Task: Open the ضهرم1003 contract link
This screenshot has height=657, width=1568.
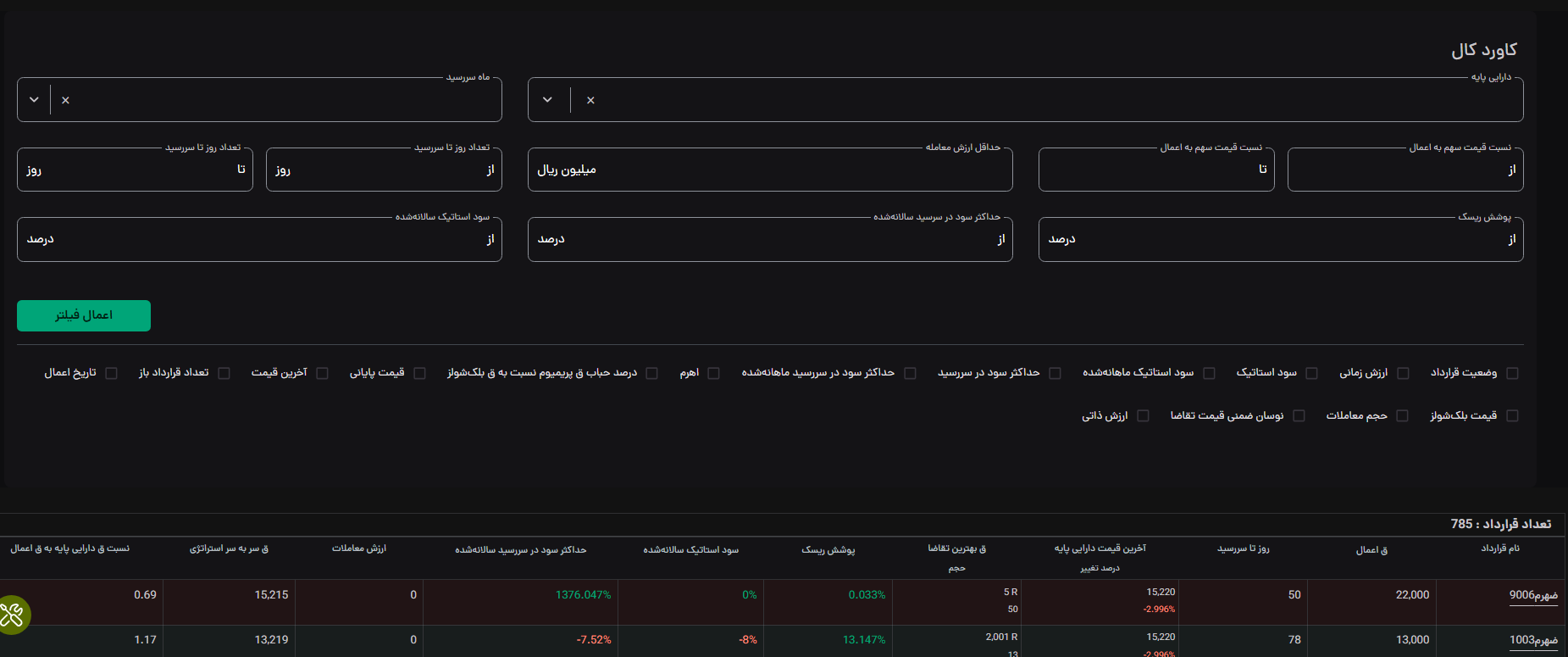Action: [1533, 640]
